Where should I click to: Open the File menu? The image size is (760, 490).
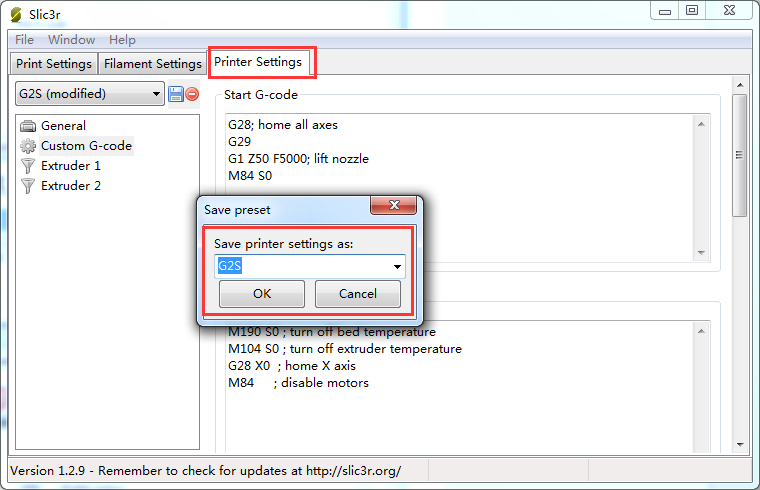(x=24, y=40)
